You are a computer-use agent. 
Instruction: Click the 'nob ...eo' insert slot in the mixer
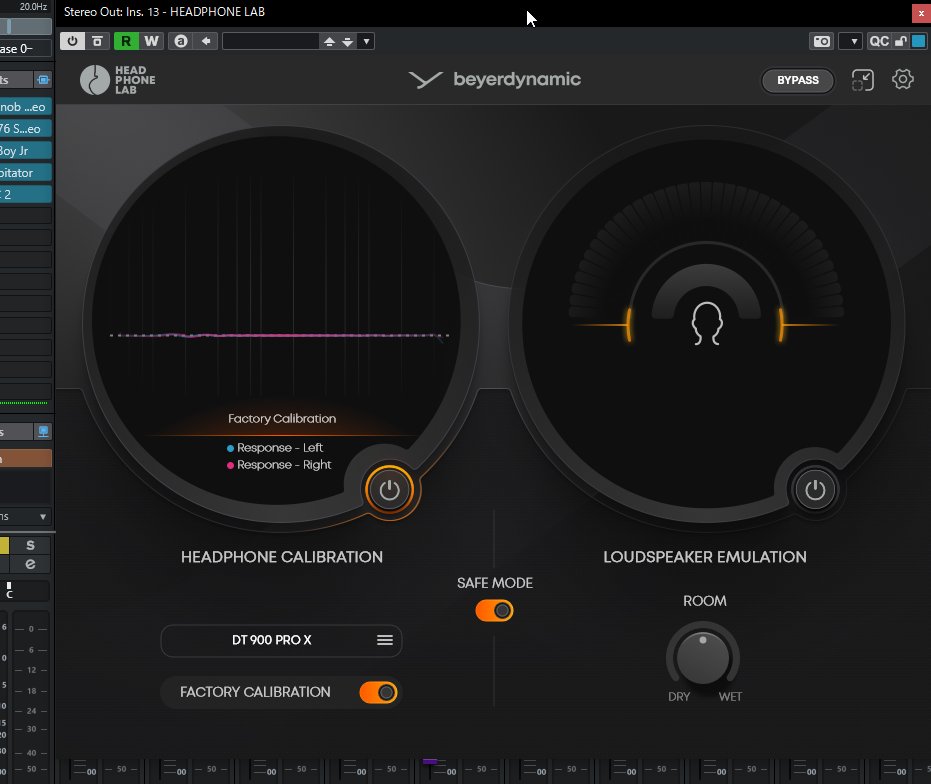26,107
